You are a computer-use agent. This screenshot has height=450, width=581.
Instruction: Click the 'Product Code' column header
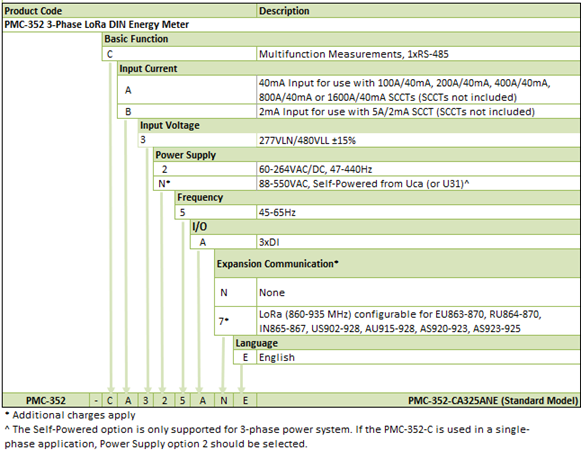130,11
